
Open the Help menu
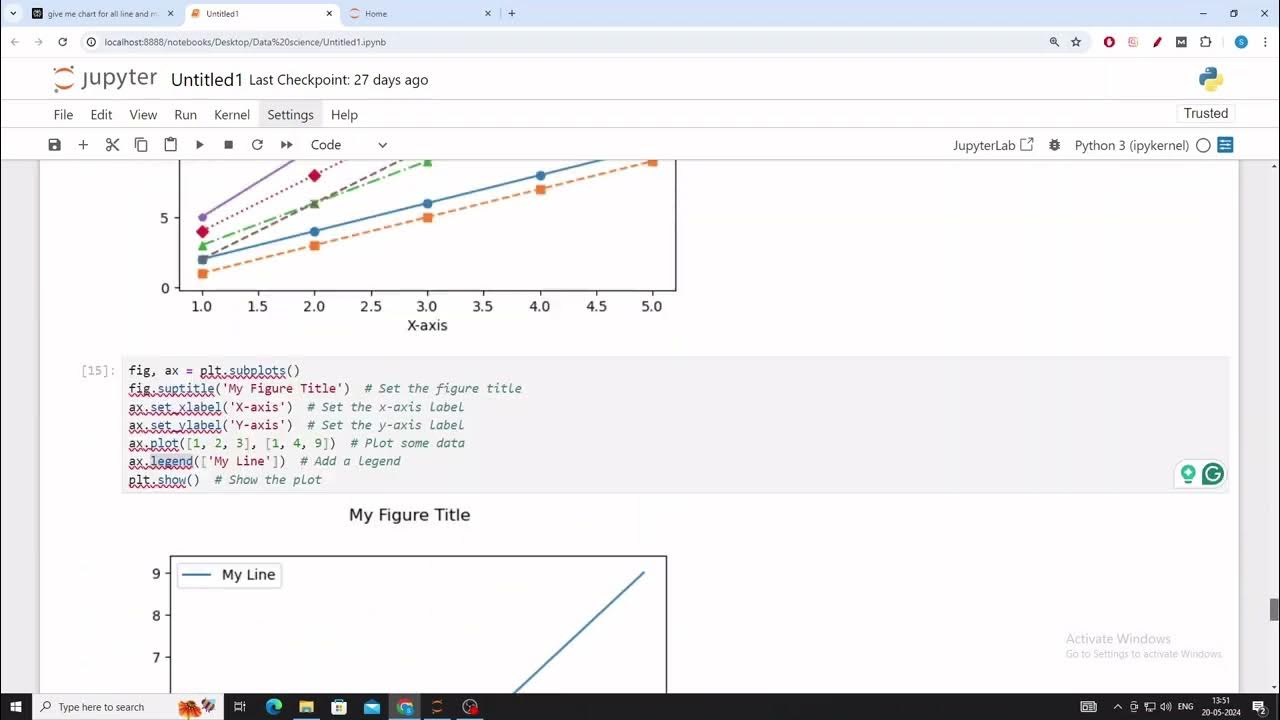coord(344,115)
